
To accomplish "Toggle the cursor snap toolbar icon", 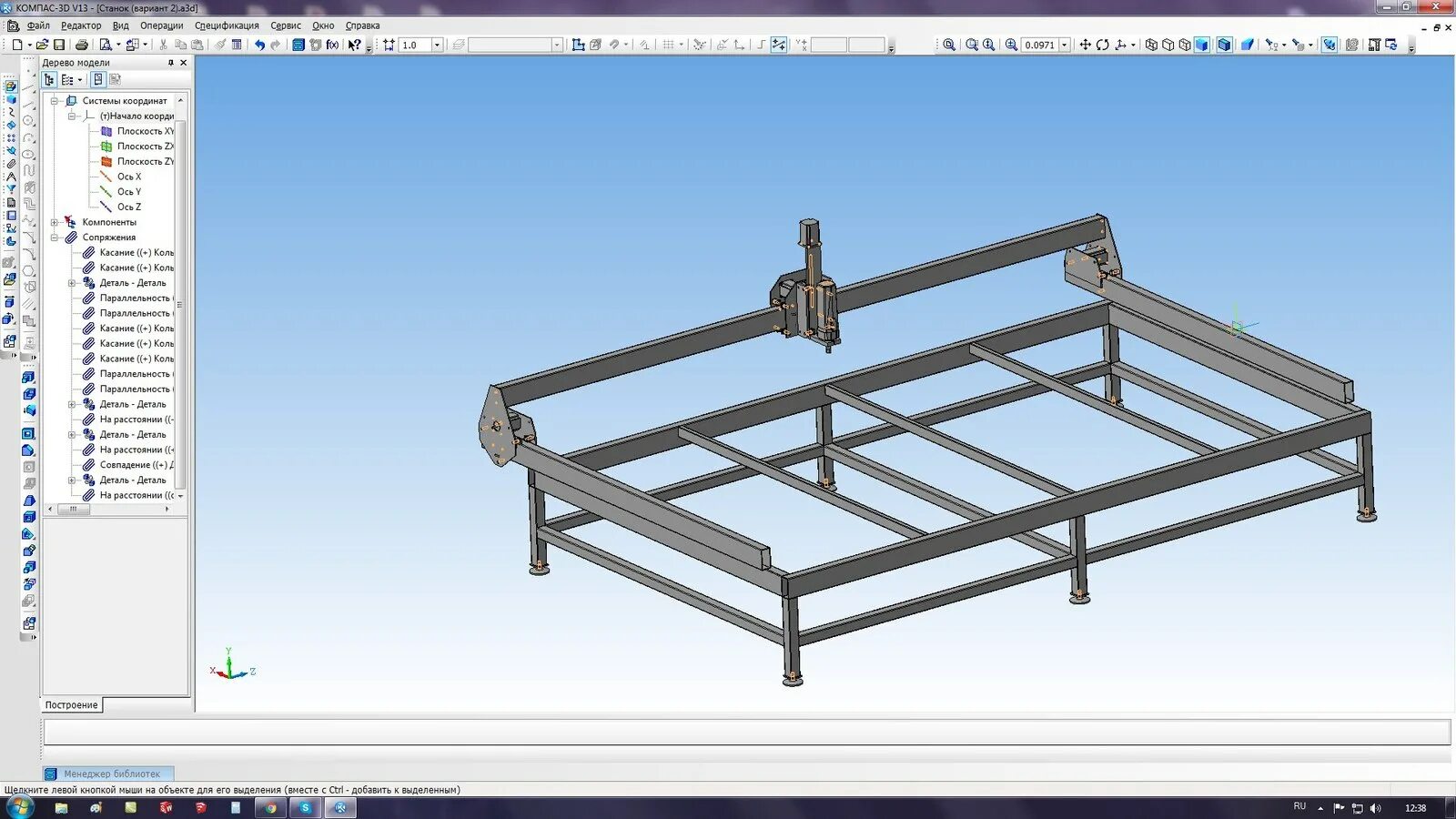I will [x=779, y=45].
